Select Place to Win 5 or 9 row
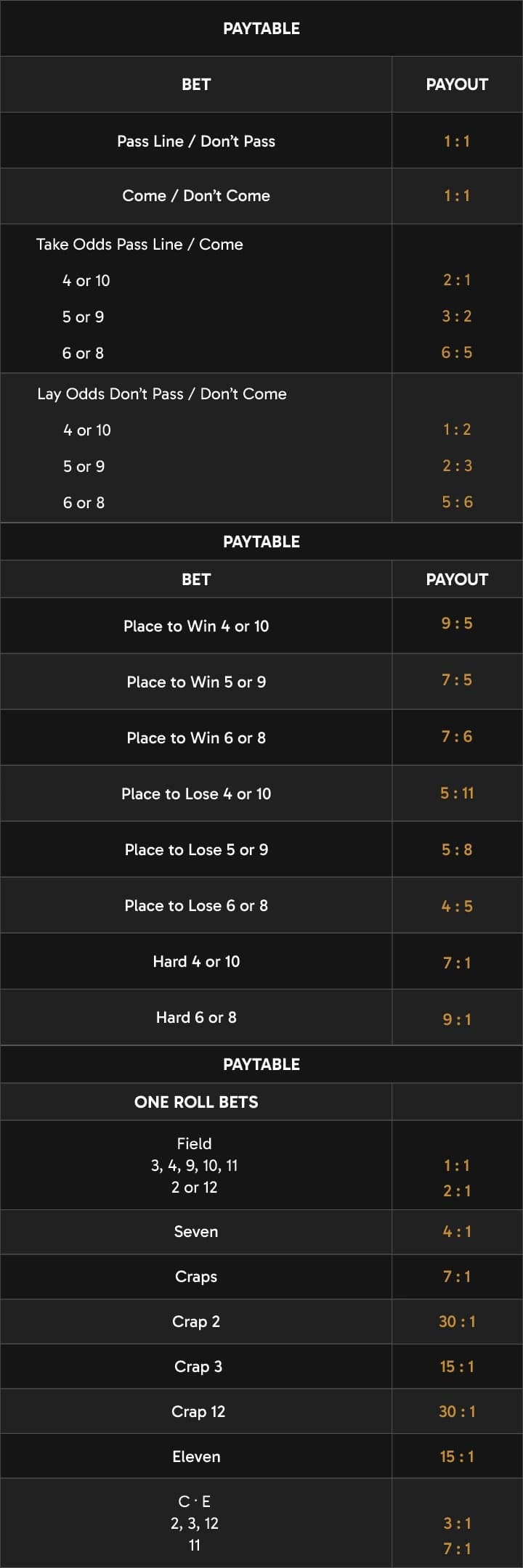The width and height of the screenshot is (523, 1568). pos(261,682)
